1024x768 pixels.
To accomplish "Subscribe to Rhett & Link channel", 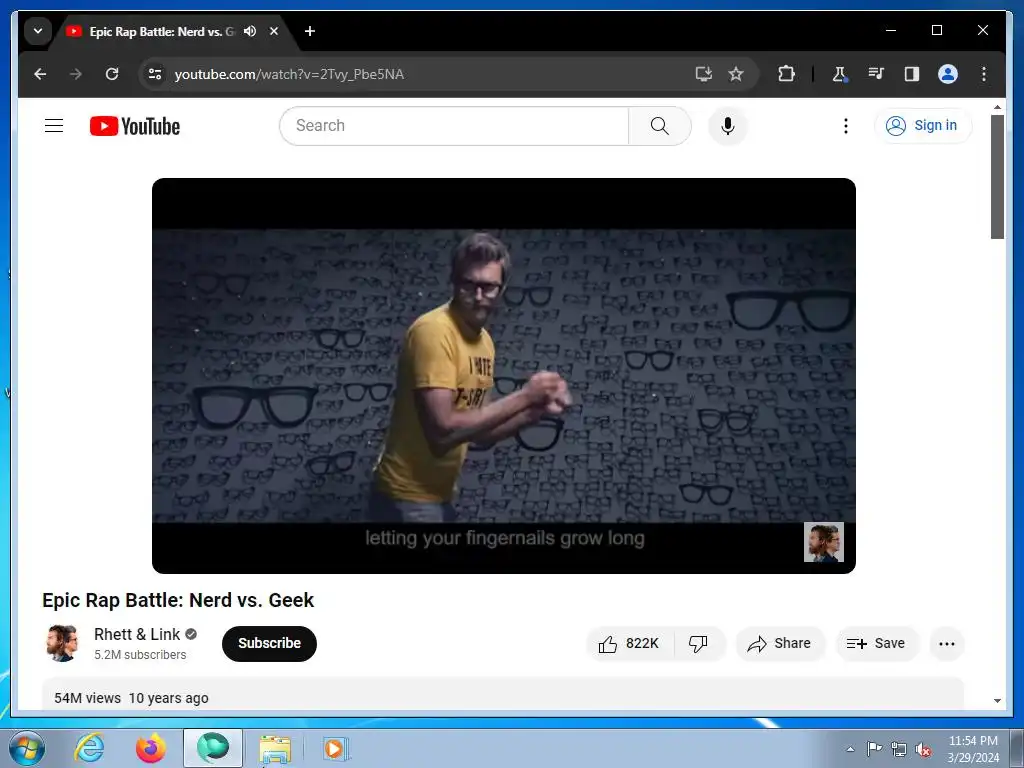I will click(269, 643).
